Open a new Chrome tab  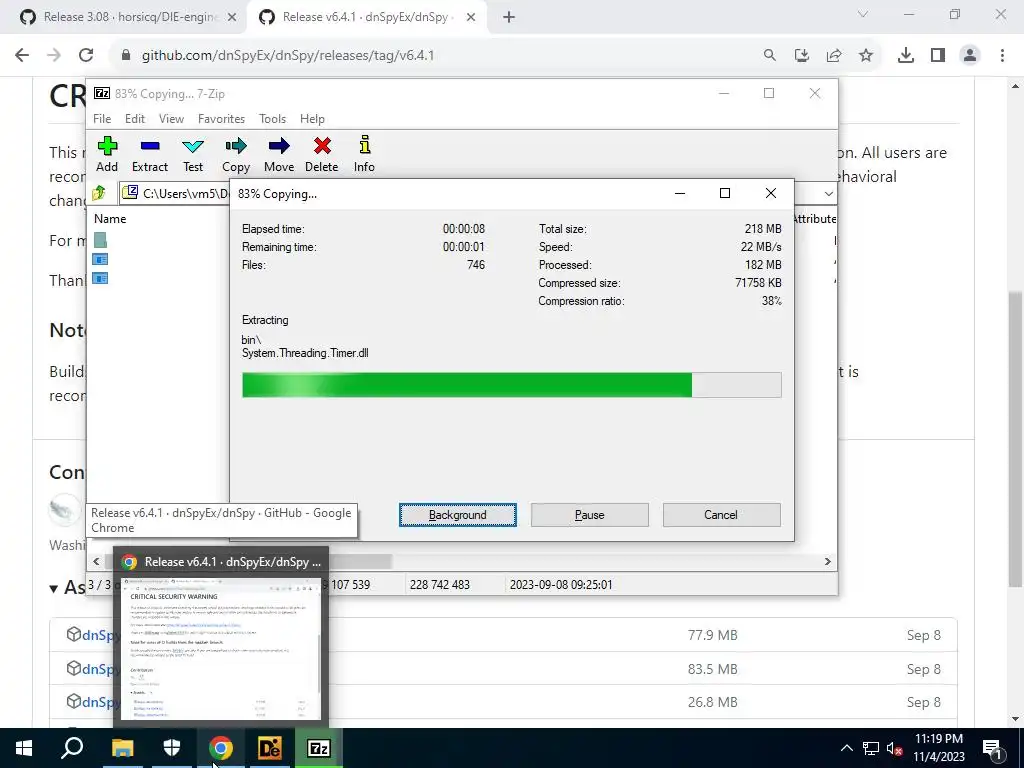click(x=509, y=18)
